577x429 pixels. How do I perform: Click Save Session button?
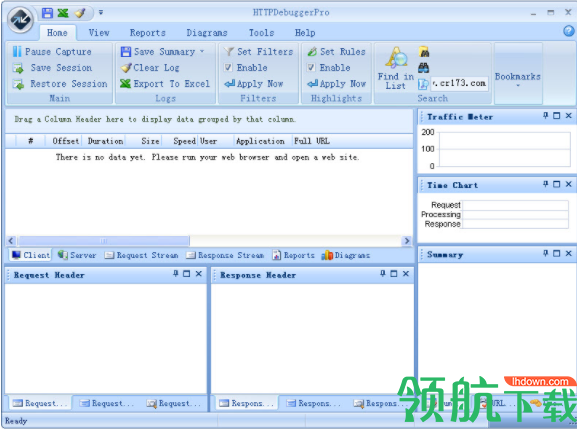(52, 68)
